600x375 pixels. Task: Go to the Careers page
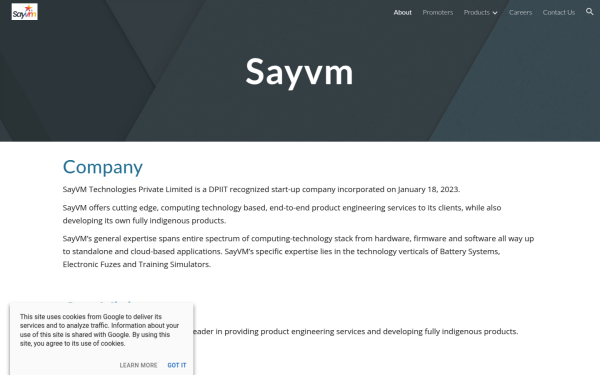click(520, 13)
